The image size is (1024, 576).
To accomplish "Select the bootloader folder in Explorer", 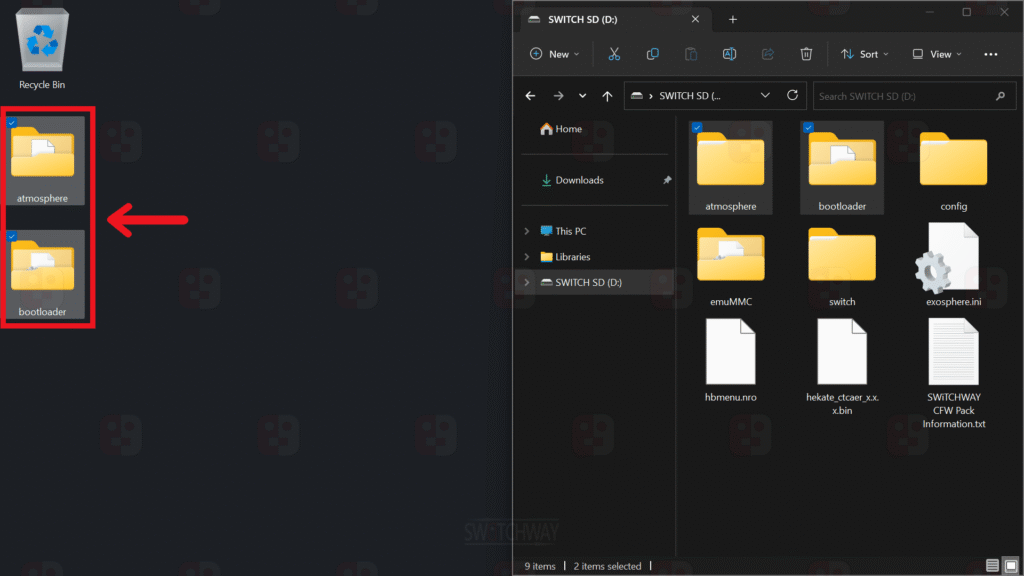I will pyautogui.click(x=842, y=168).
